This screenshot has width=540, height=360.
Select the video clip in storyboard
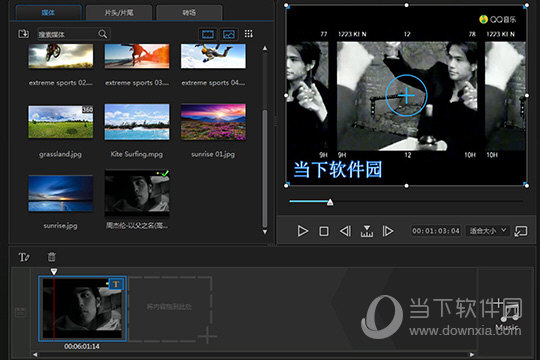(82, 309)
